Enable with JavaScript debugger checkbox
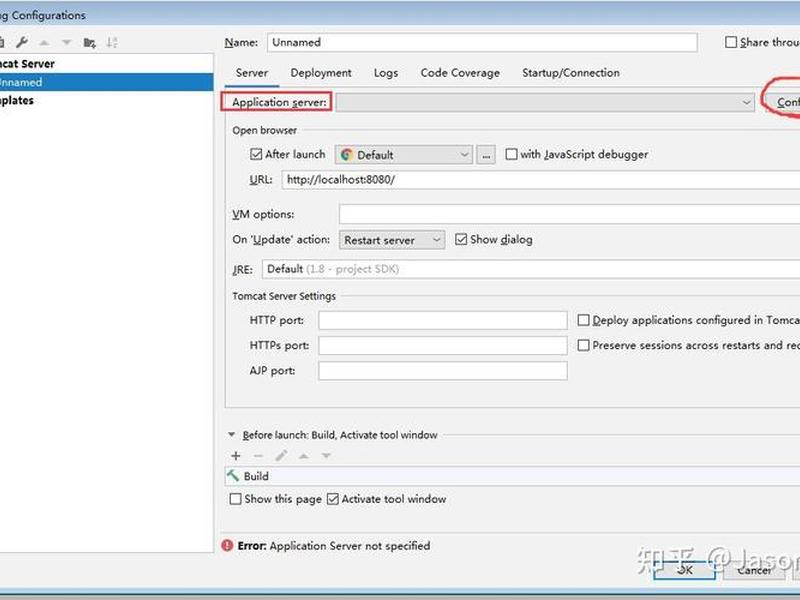Image resolution: width=800 pixels, height=600 pixels. click(511, 154)
